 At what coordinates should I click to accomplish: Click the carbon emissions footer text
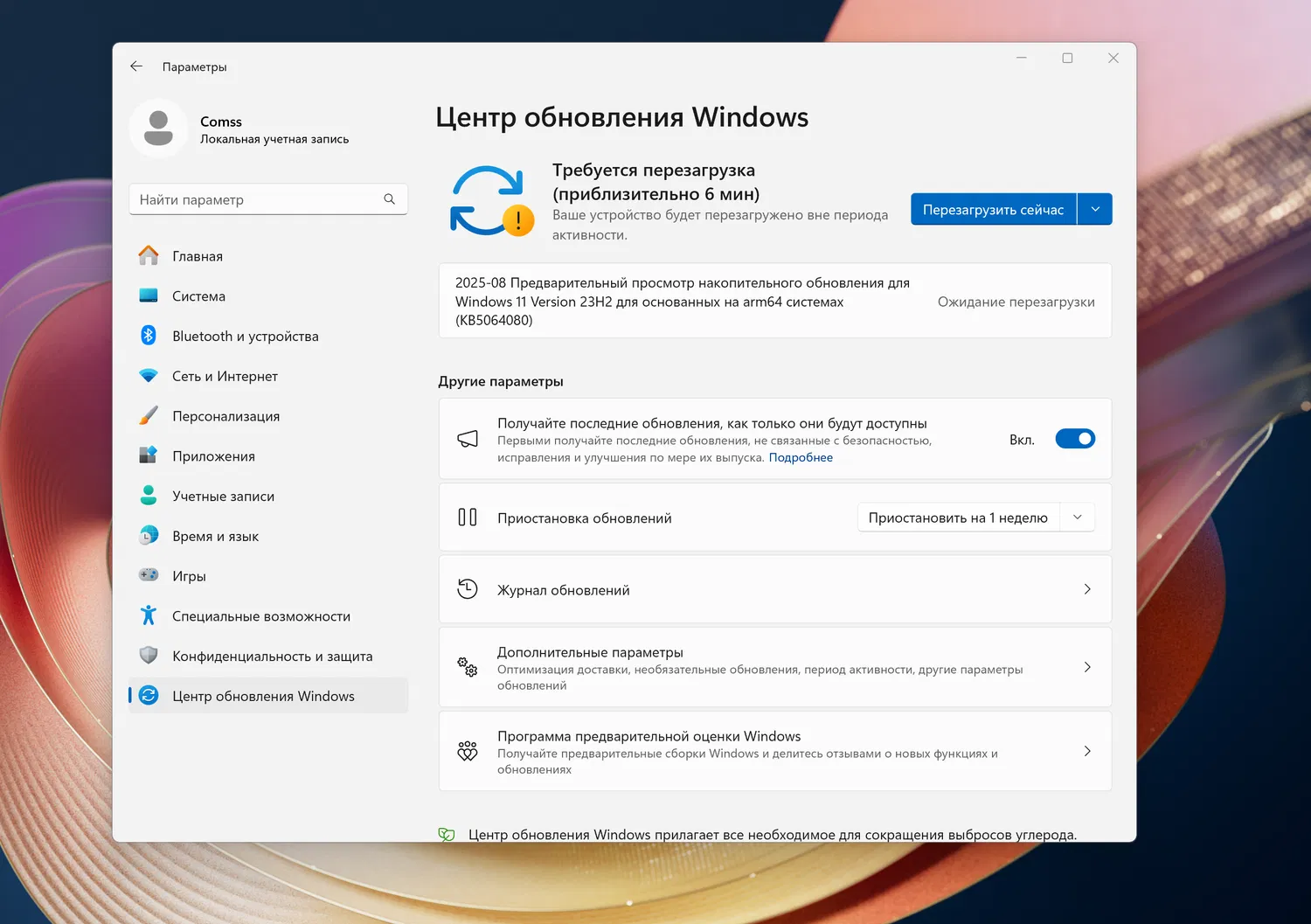(x=773, y=835)
